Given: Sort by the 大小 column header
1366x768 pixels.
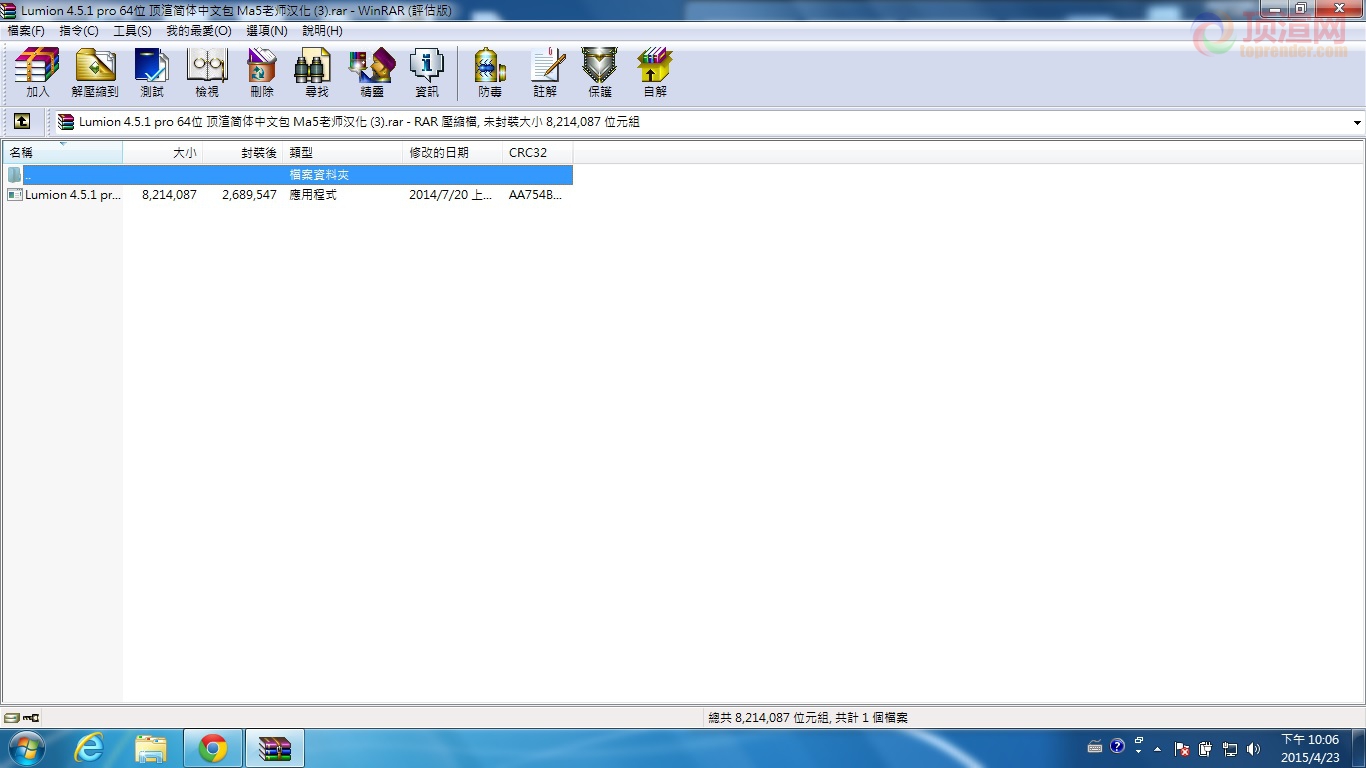Looking at the screenshot, I should pyautogui.click(x=163, y=153).
